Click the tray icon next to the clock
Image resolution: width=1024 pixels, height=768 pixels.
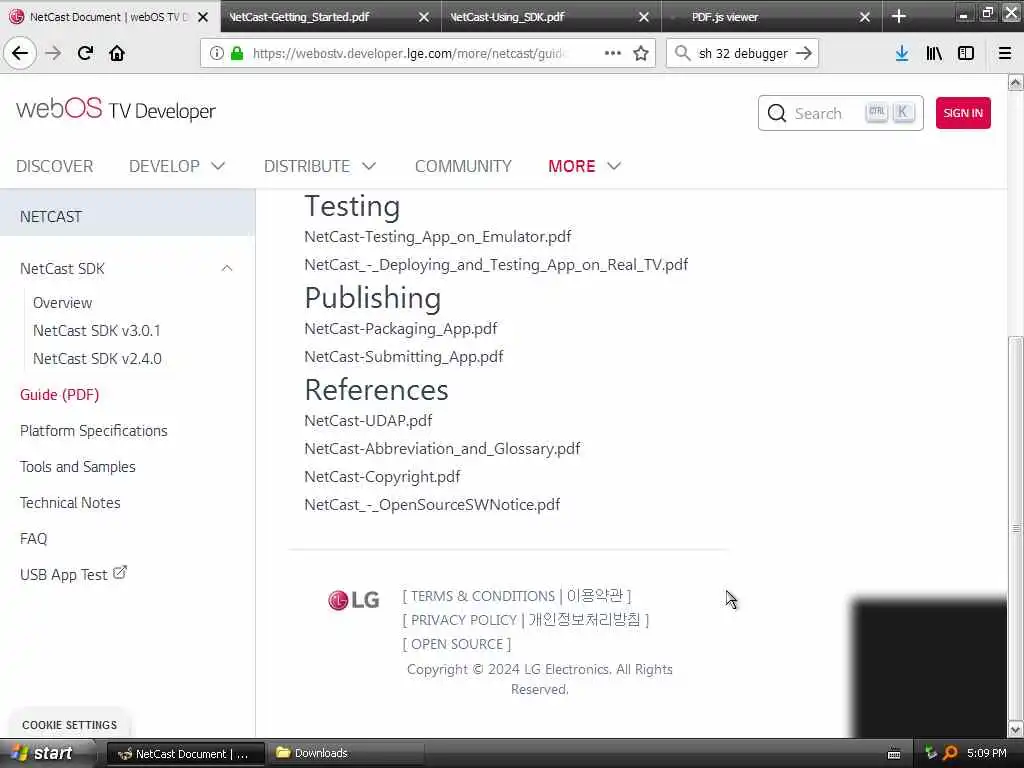930,753
